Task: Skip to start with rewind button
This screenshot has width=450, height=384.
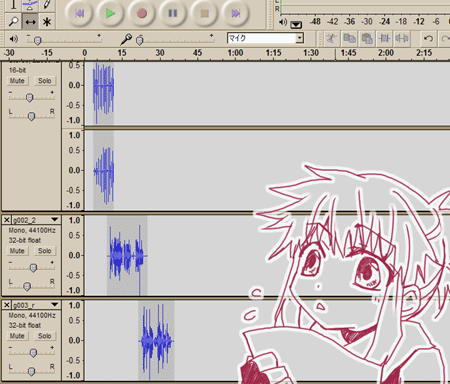Action: point(79,13)
